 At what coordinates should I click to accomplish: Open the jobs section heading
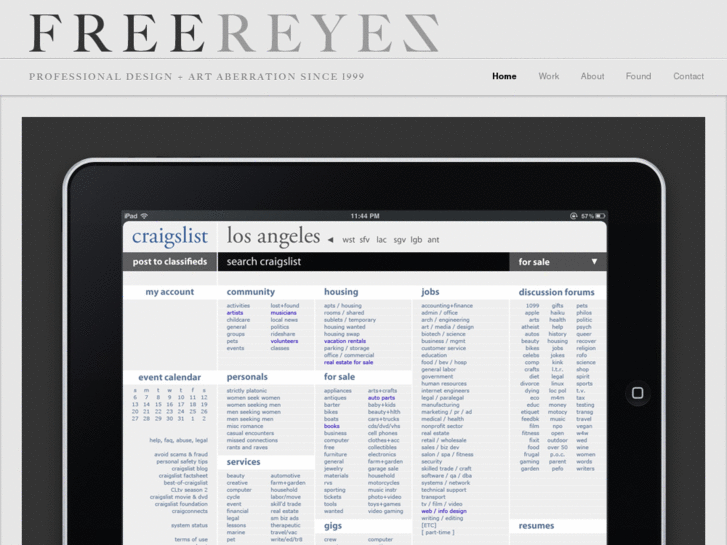430,292
